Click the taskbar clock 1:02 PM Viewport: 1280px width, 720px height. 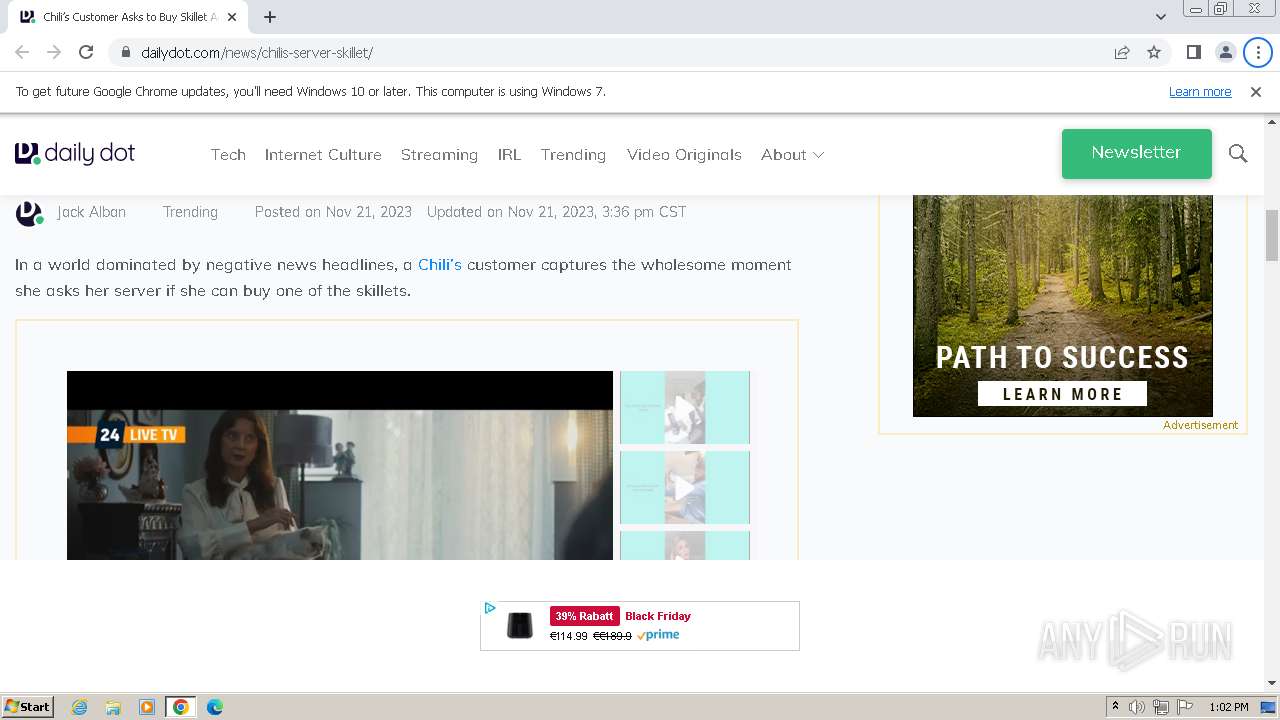1229,707
